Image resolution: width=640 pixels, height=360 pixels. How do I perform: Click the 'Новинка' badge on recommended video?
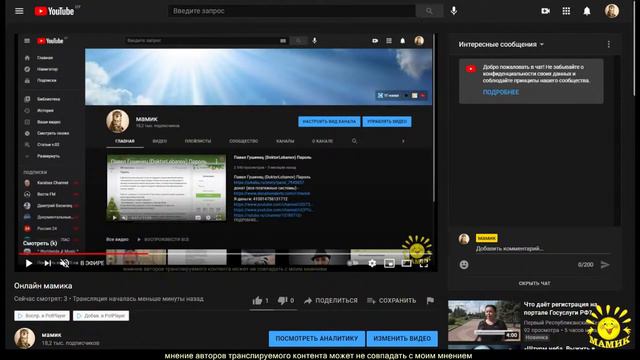click(x=536, y=338)
